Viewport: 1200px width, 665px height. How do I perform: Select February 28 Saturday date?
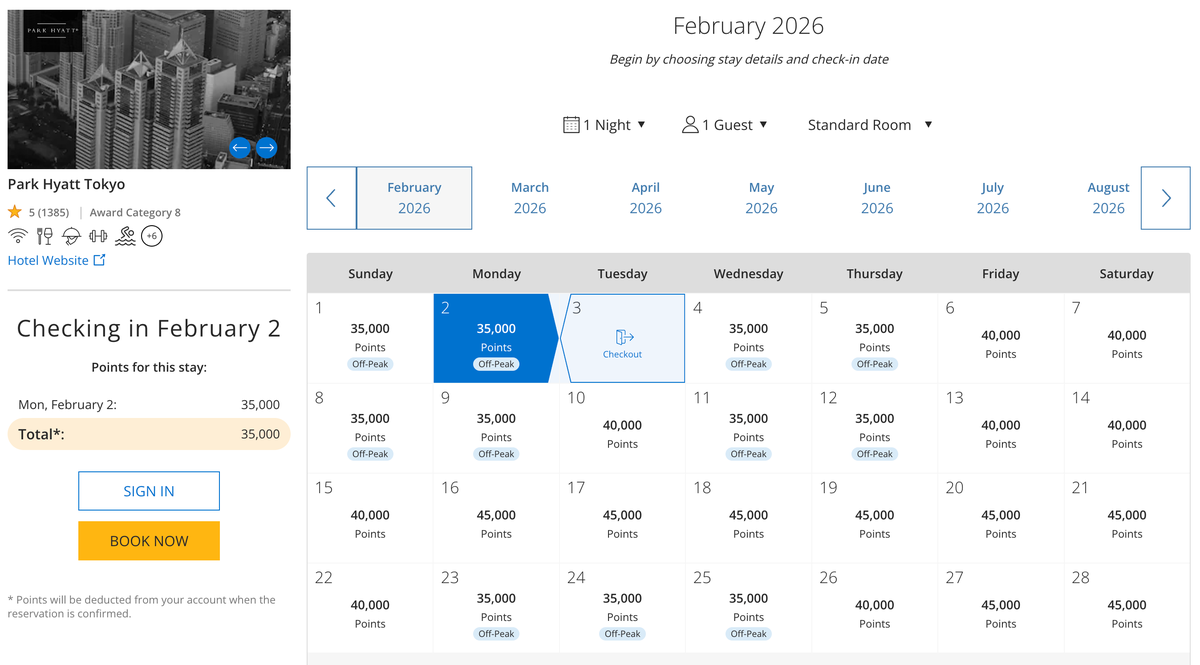click(x=1127, y=608)
